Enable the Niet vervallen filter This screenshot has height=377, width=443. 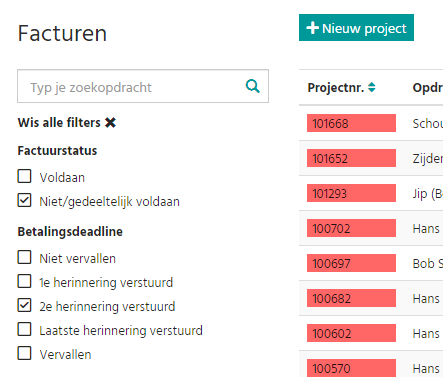tap(24, 257)
